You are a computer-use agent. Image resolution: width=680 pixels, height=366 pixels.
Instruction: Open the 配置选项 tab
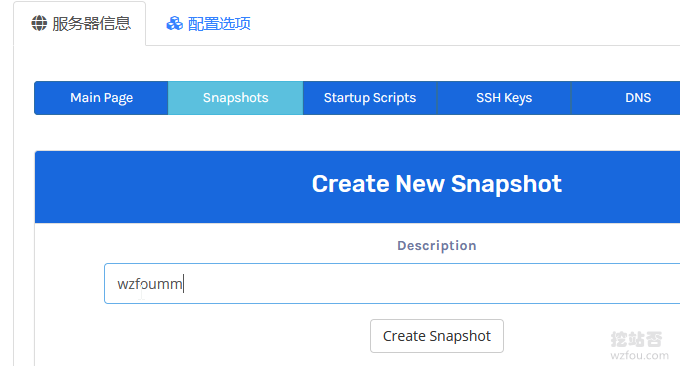coord(208,24)
